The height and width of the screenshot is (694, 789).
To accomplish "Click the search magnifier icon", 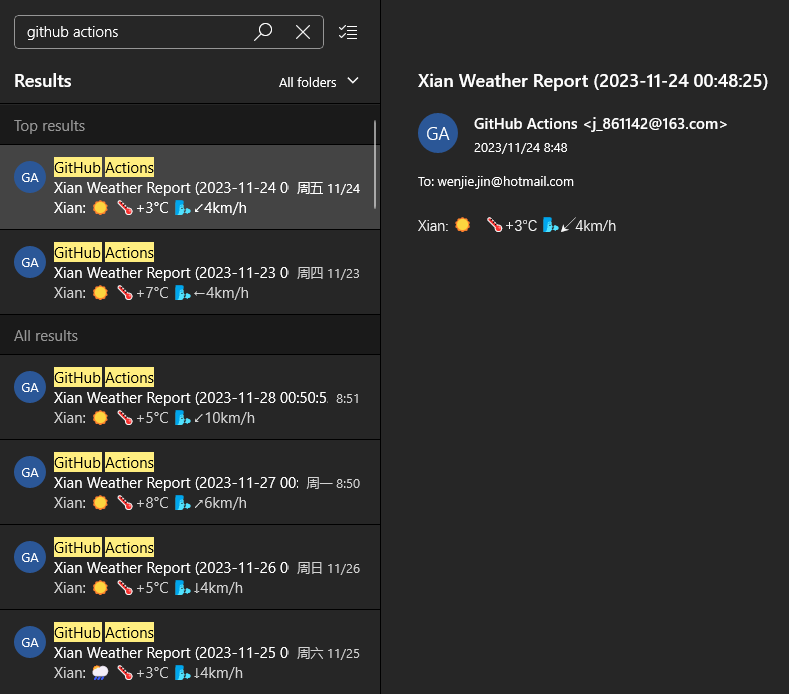I will 263,32.
